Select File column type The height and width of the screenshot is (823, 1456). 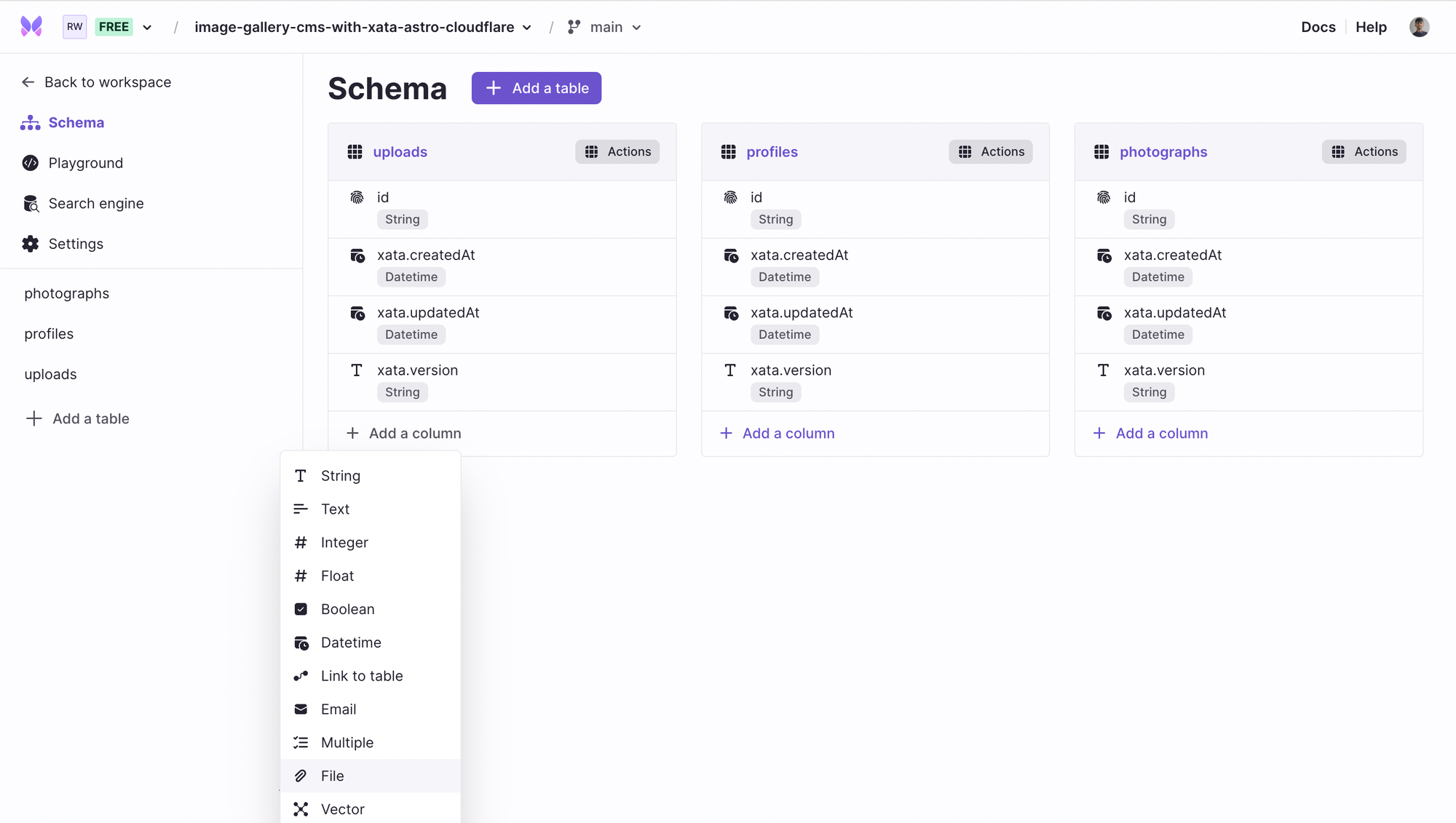pyautogui.click(x=333, y=776)
